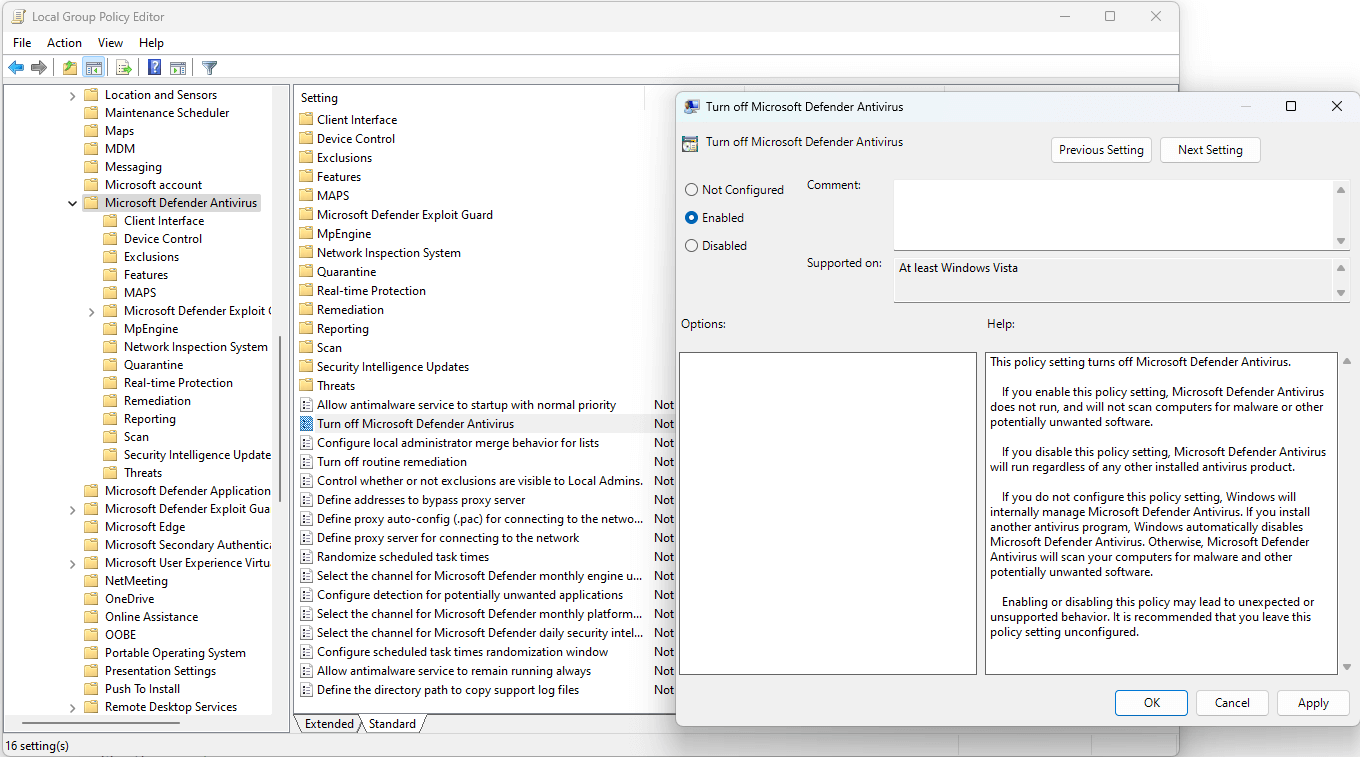Expand Microsoft Defender Exploit Guard under Defender Antivirus
Image resolution: width=1360 pixels, height=757 pixels.
91,311
